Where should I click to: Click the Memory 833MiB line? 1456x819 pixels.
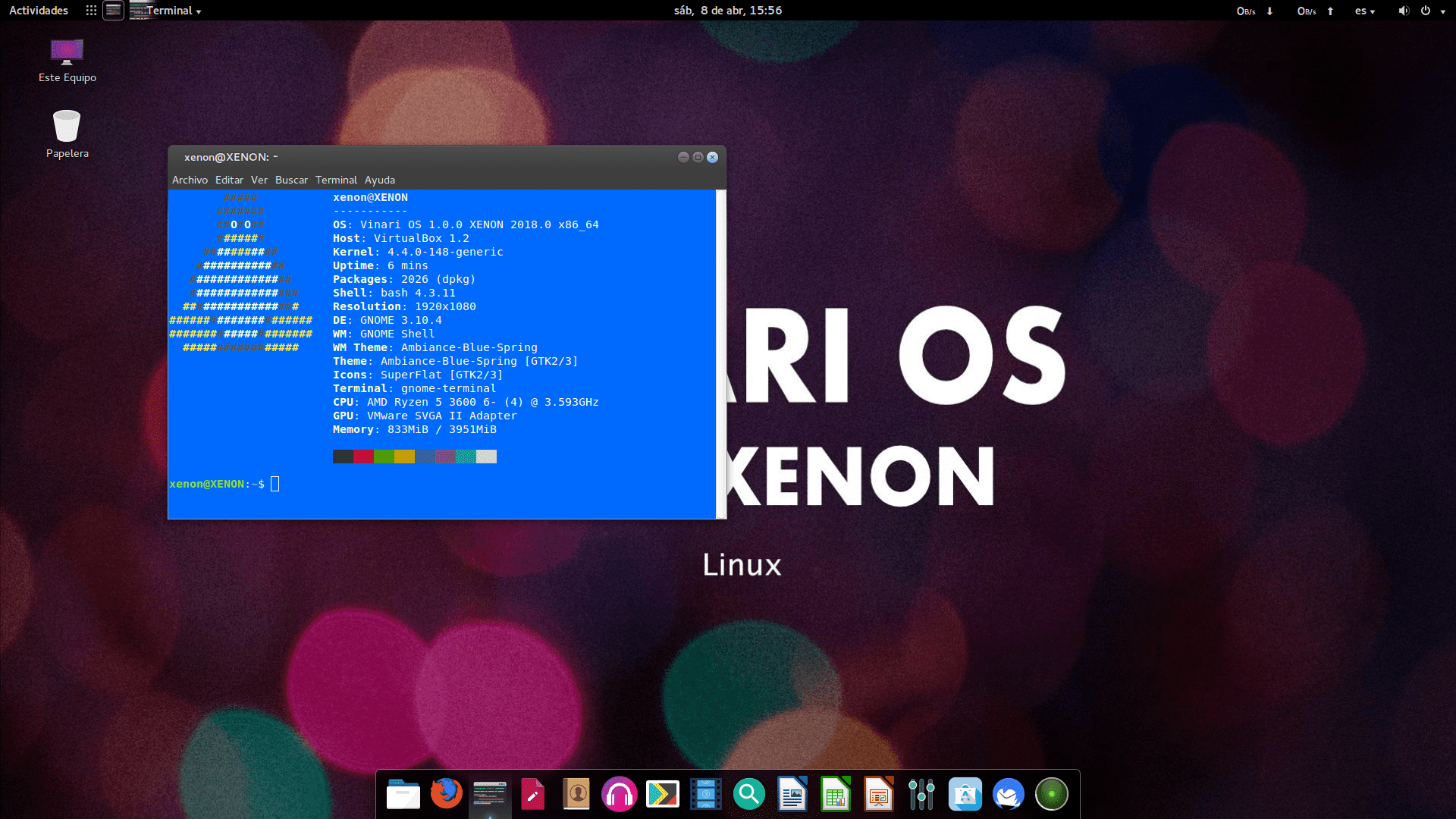415,429
